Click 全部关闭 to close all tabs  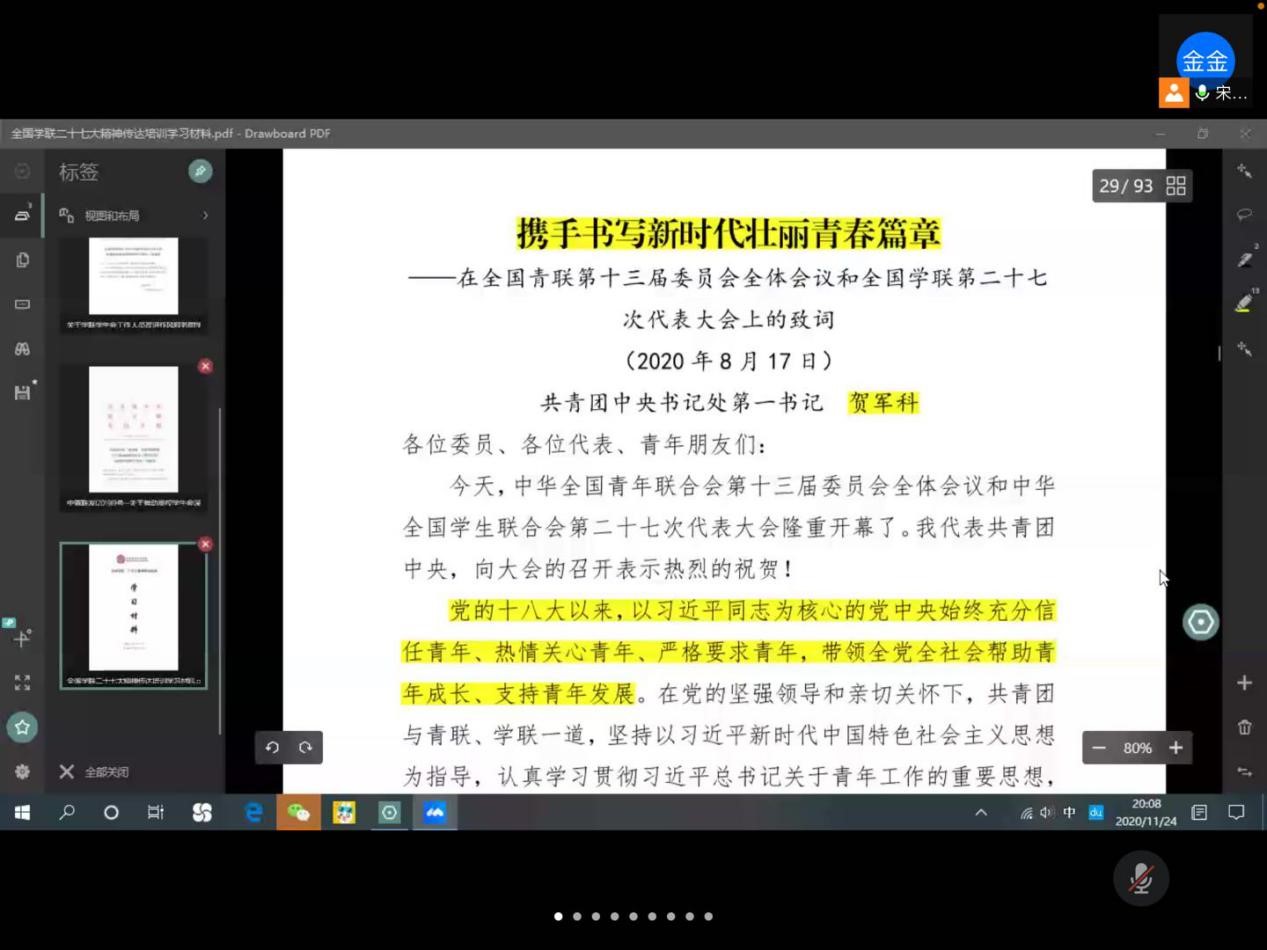(x=95, y=772)
